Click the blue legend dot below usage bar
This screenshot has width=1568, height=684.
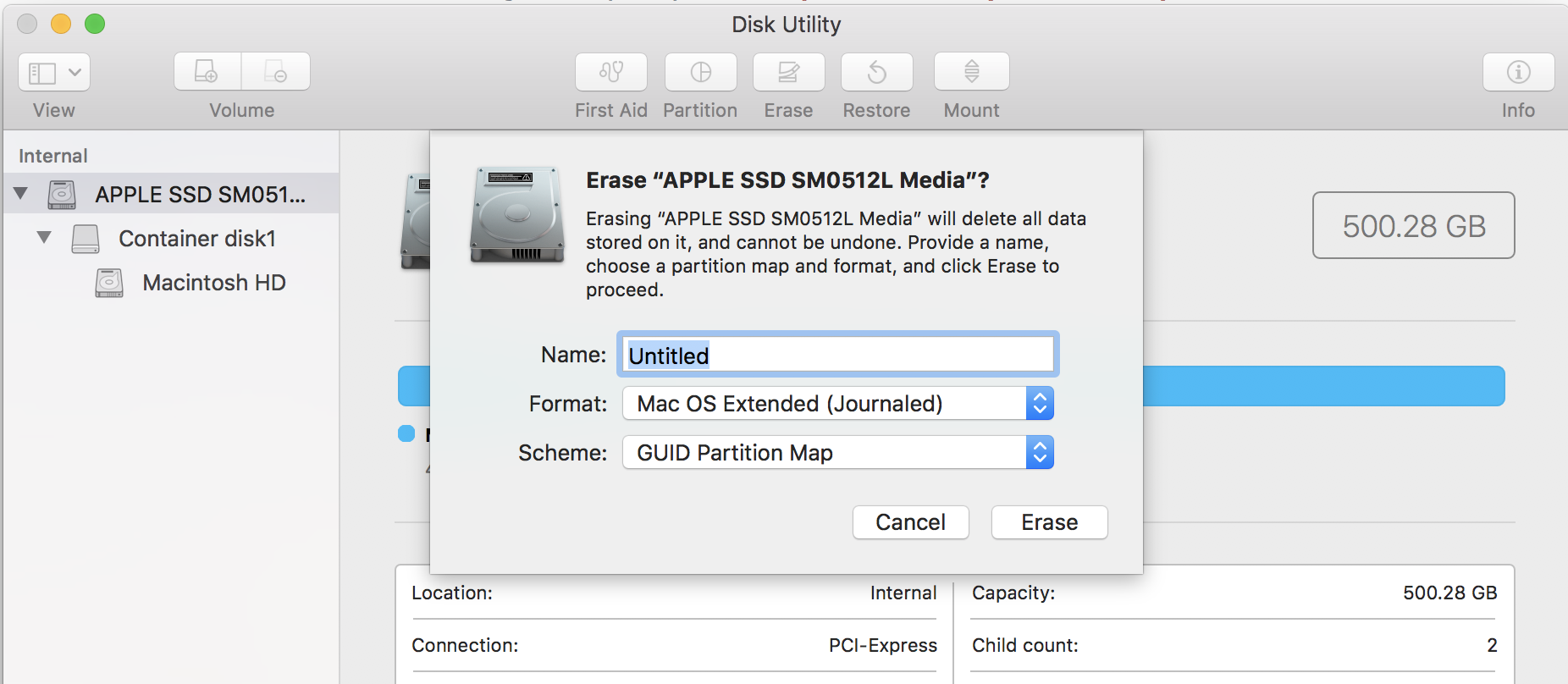click(x=406, y=433)
